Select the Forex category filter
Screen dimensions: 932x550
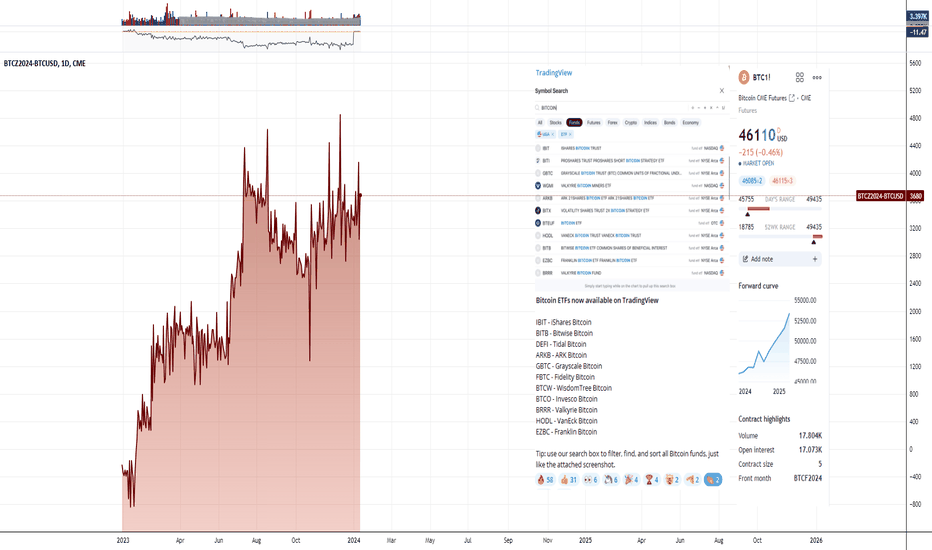tap(612, 122)
